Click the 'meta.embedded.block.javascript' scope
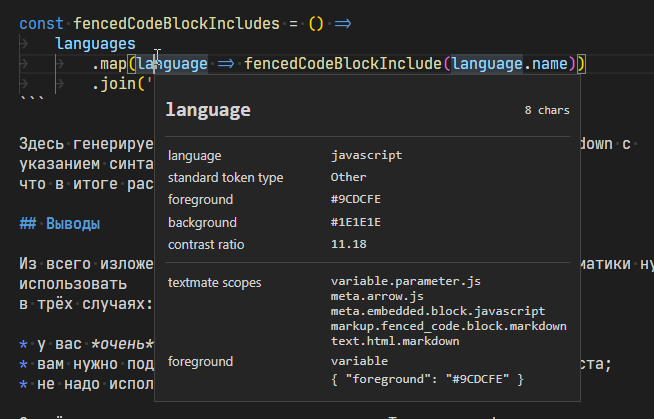Image resolution: width=654 pixels, height=419 pixels. coord(438,311)
